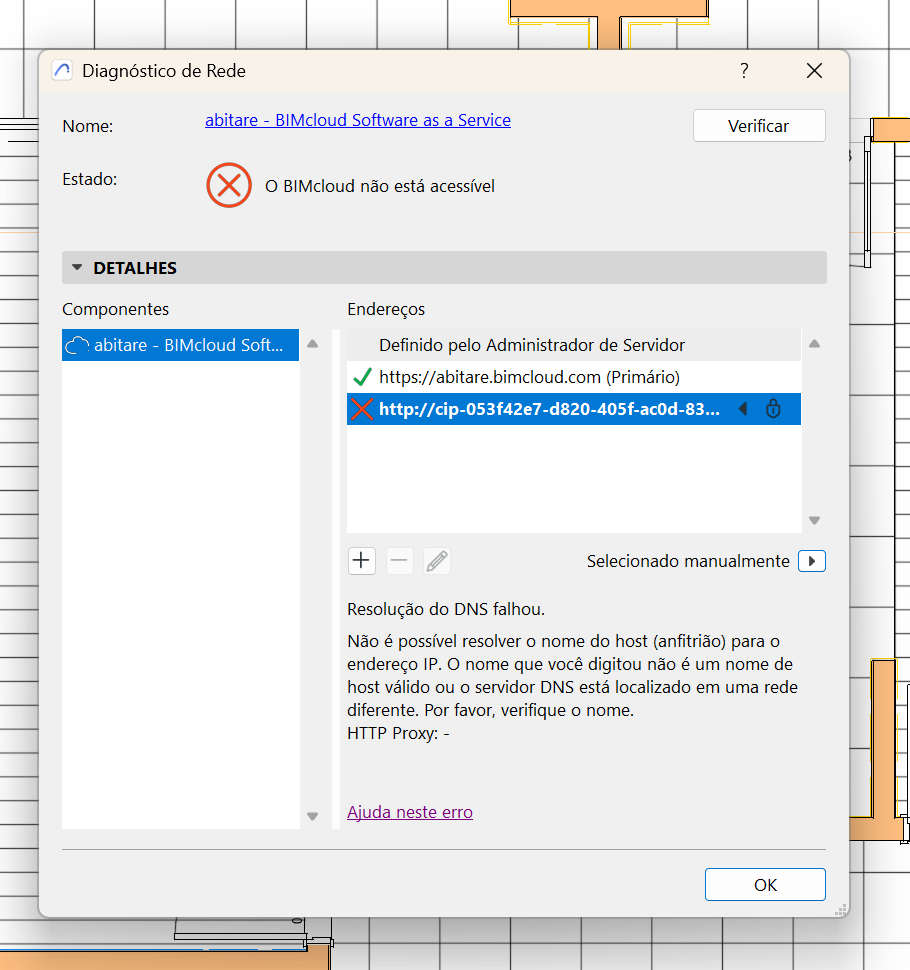Close the Diagnóstico de Rede dialog
910x970 pixels.
(x=814, y=71)
